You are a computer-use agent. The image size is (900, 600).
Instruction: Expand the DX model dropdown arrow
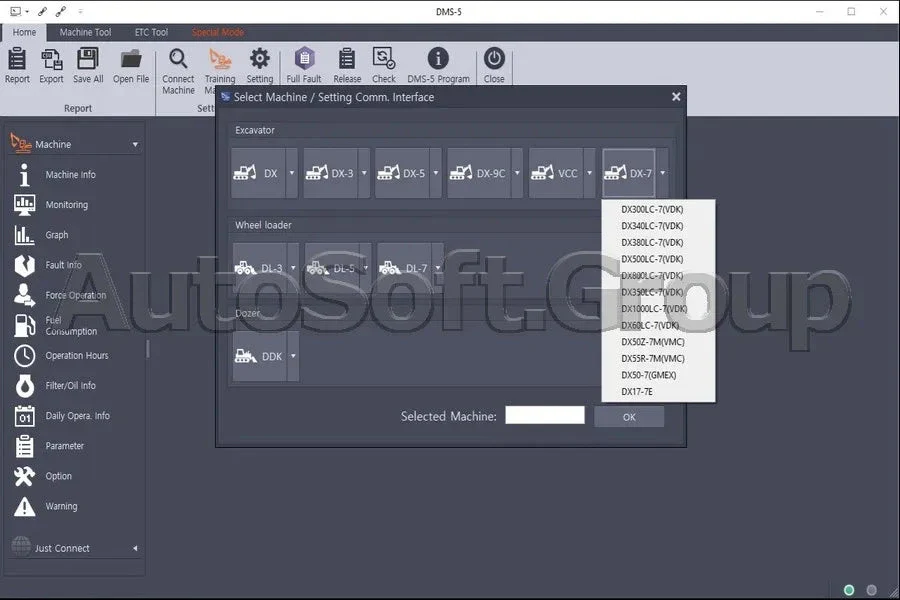(x=292, y=173)
